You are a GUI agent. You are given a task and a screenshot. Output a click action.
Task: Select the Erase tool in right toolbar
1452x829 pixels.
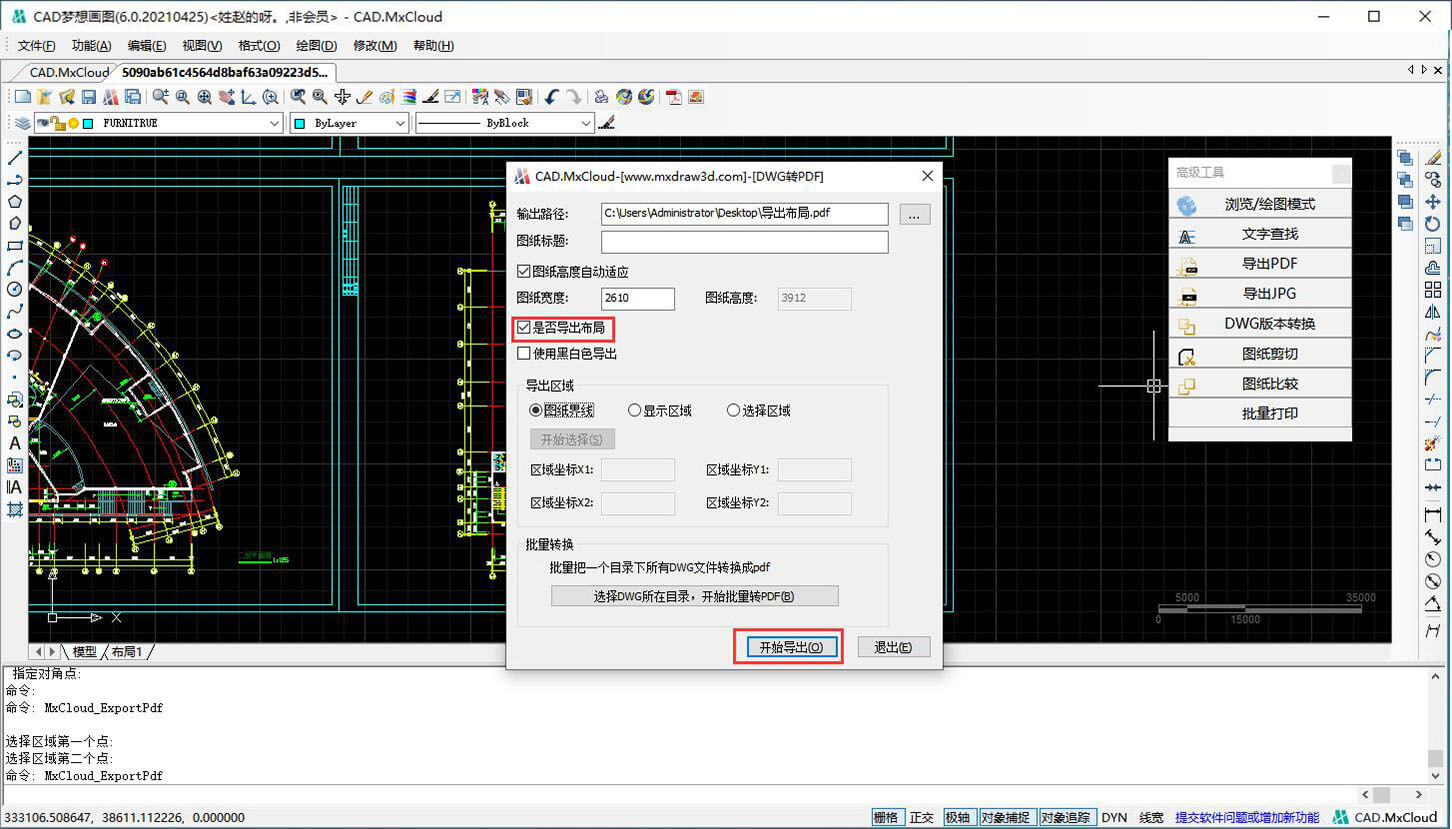1433,158
